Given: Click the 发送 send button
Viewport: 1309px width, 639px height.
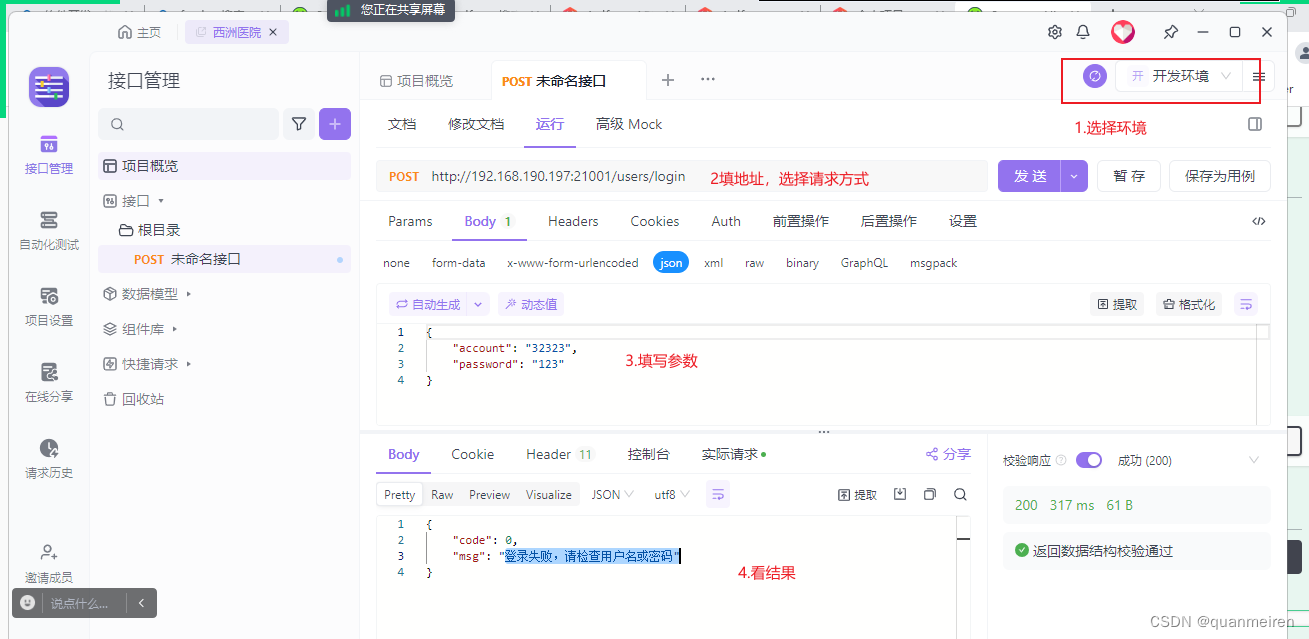Looking at the screenshot, I should (x=1030, y=176).
